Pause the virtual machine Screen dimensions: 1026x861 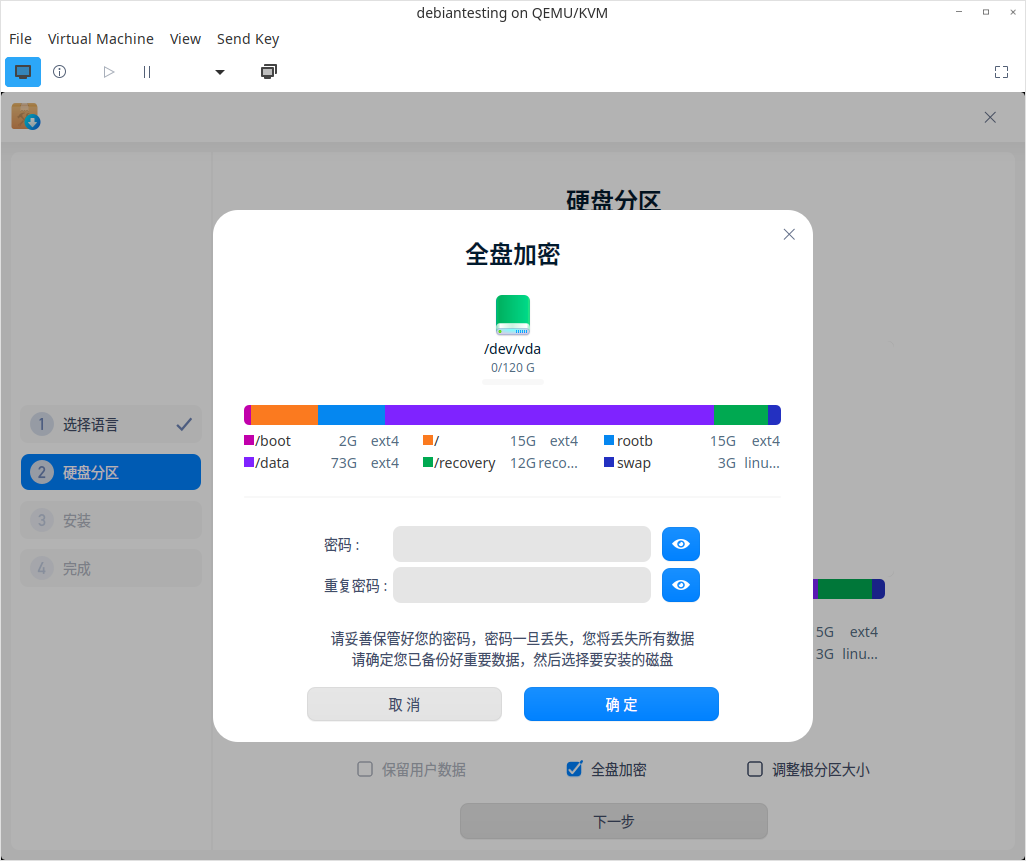click(147, 72)
